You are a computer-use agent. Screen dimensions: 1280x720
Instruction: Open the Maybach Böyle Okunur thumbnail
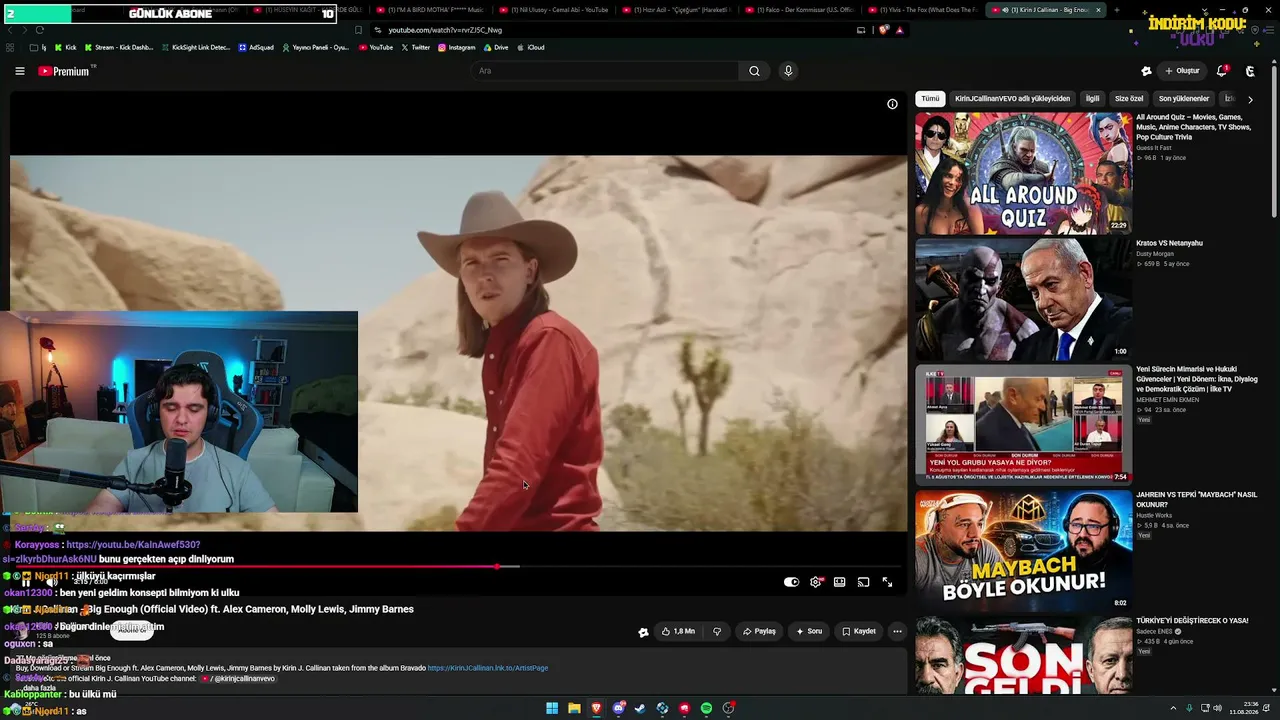(1023, 549)
